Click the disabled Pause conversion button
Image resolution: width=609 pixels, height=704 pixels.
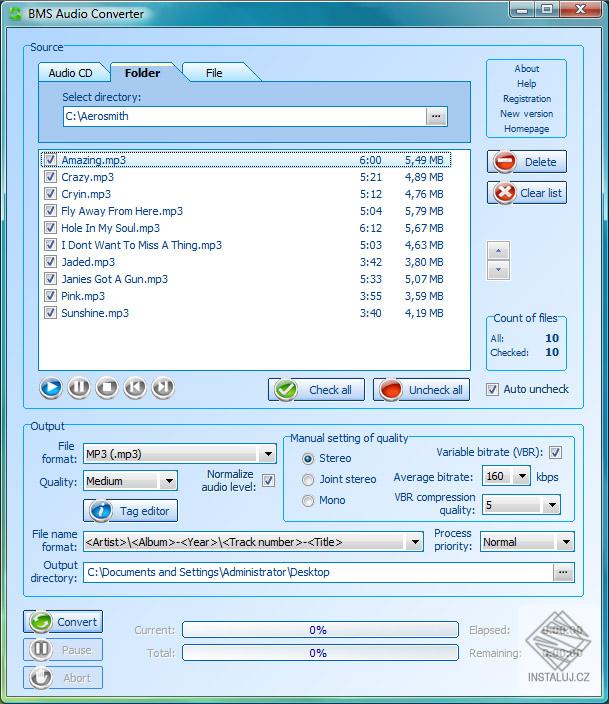(63, 650)
